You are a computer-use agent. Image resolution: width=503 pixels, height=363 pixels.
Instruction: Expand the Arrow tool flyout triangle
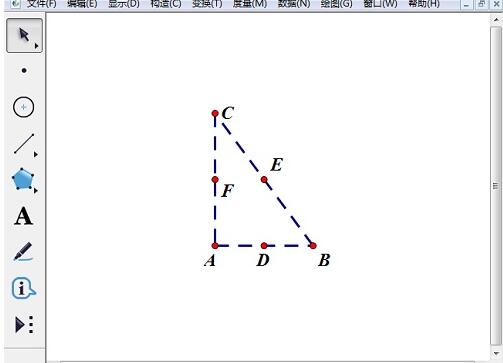37,46
